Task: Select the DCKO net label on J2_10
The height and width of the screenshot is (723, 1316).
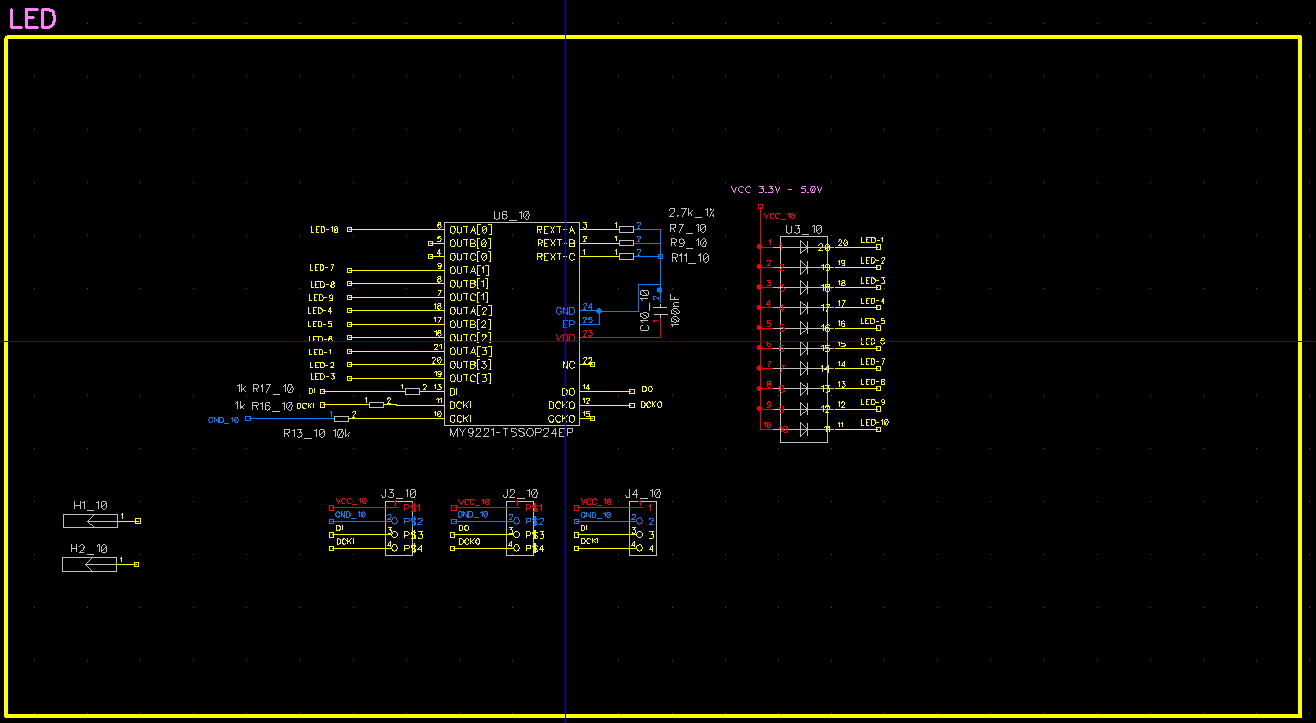Action: point(469,541)
